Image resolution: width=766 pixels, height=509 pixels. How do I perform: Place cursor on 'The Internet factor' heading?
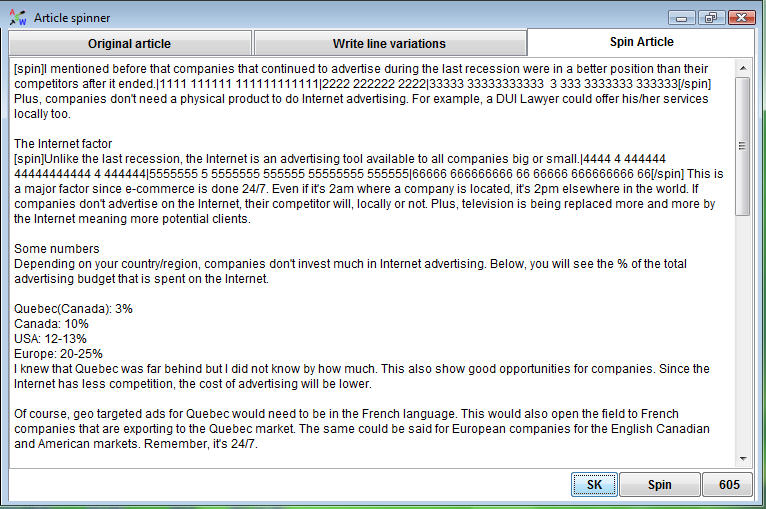click(63, 144)
